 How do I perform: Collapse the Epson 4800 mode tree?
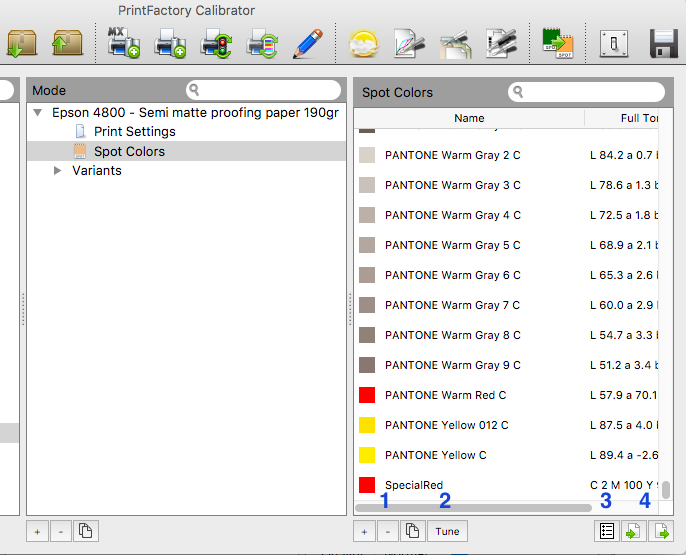pyautogui.click(x=38, y=112)
